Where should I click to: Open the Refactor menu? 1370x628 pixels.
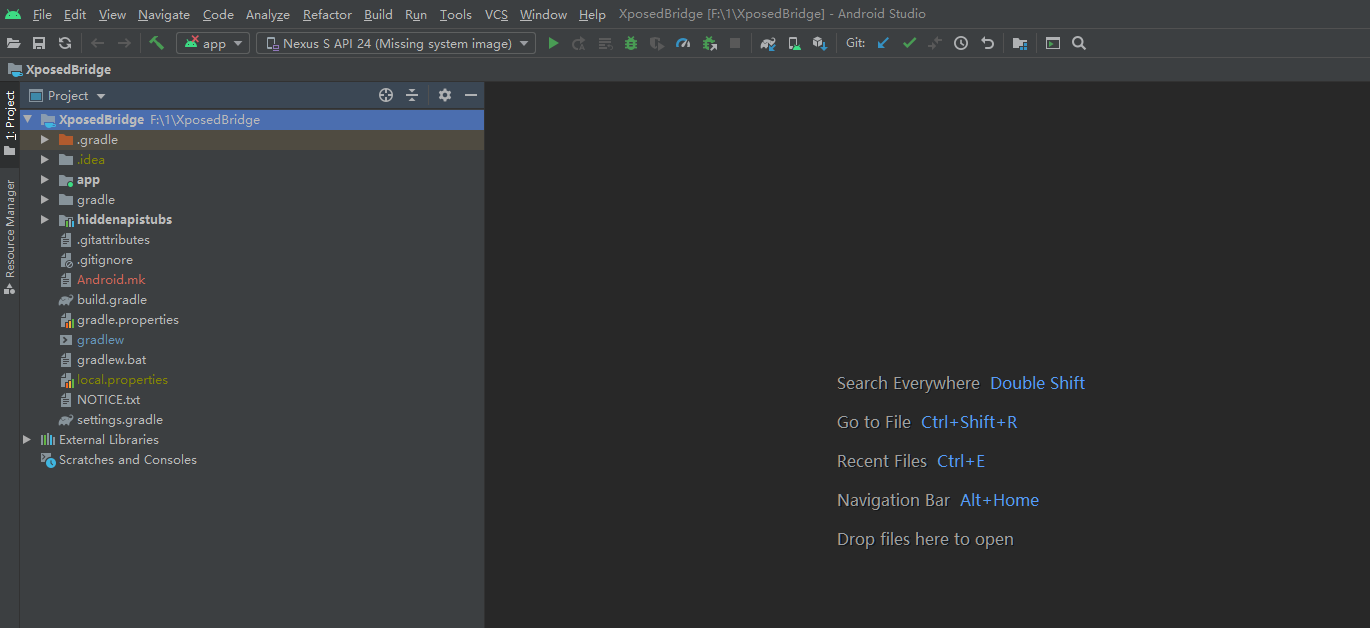(327, 14)
